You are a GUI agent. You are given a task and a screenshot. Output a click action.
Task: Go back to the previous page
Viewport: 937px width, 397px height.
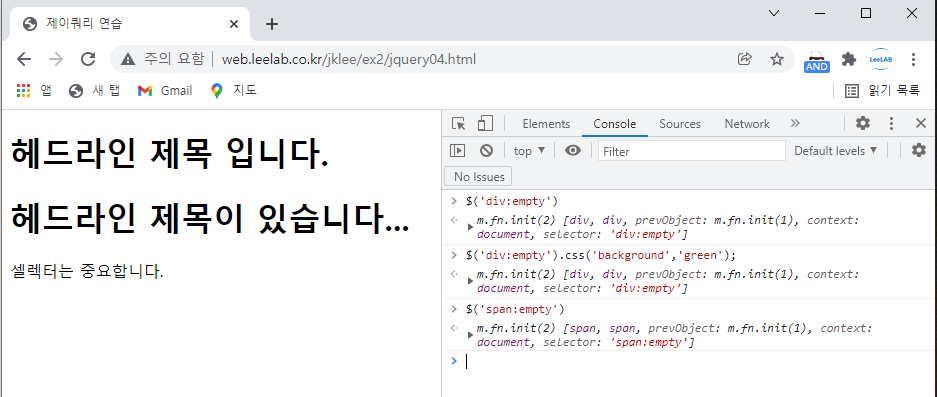tap(24, 59)
